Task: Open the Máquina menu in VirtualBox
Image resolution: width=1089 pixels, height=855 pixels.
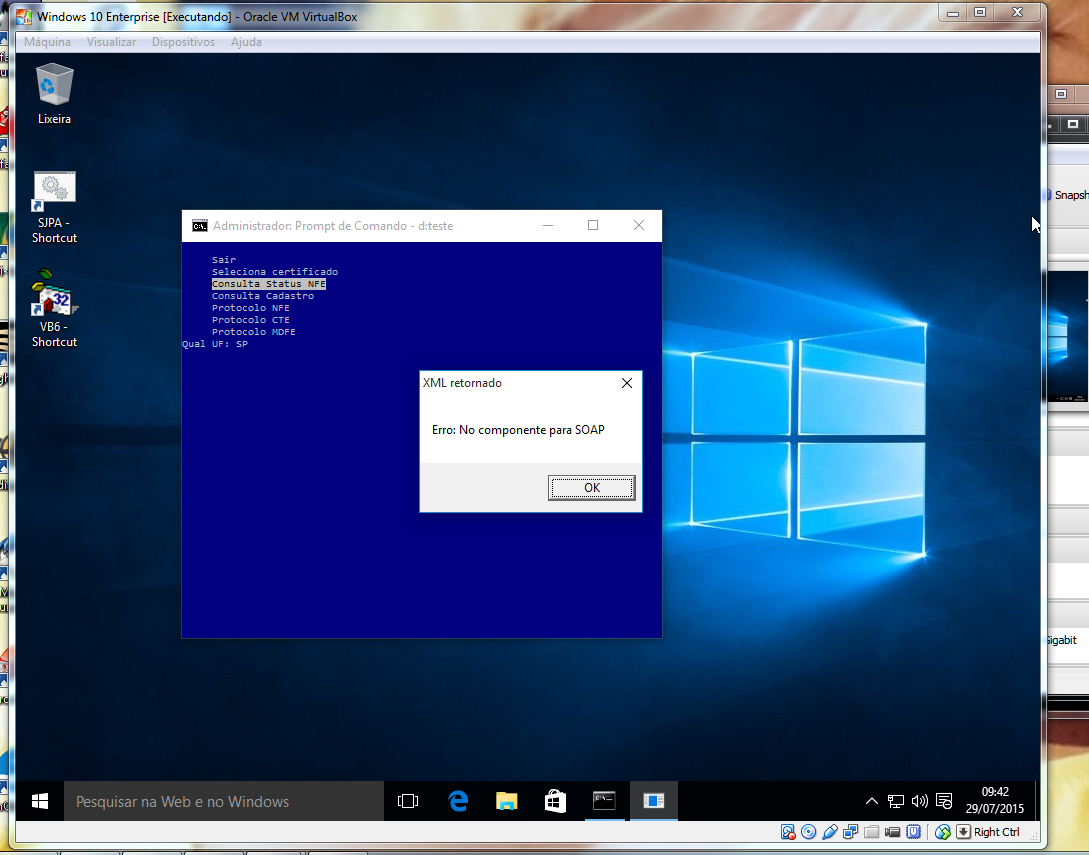Action: click(47, 42)
